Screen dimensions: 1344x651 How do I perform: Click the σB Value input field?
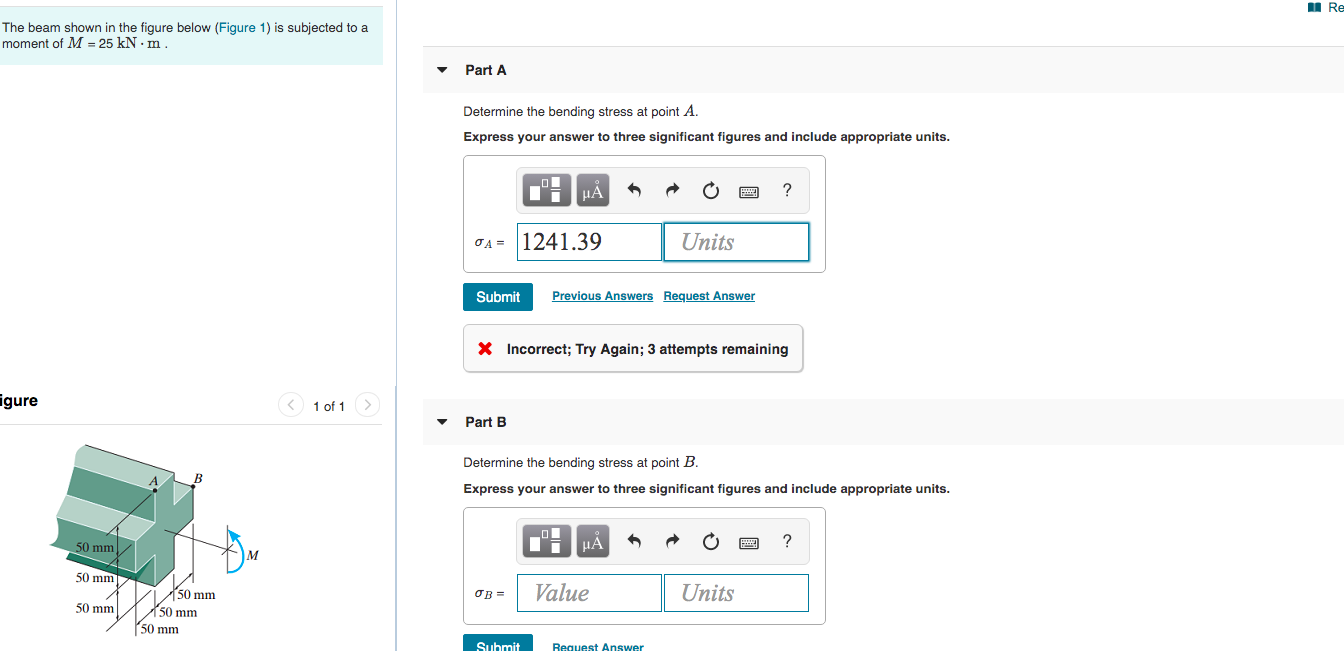click(589, 593)
